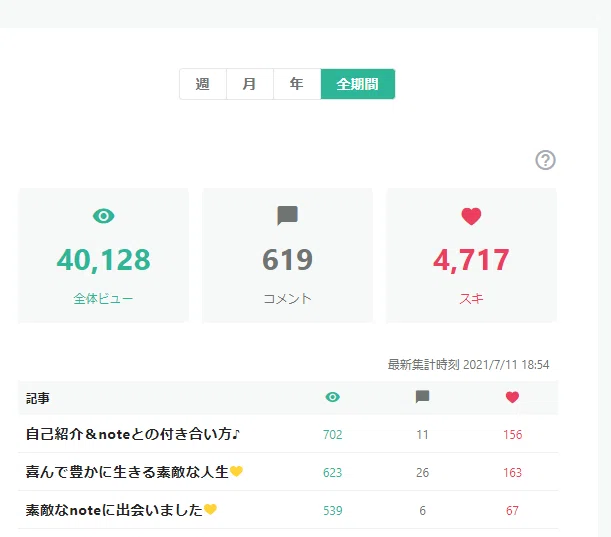
Task: Click the 最新集計時刻 2021/7/11 18:54 timestamp
Action: (468, 365)
